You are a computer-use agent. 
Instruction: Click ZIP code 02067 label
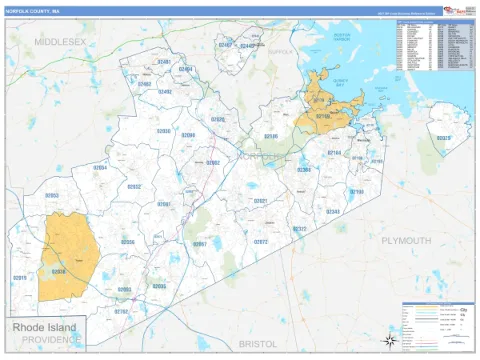click(200, 244)
